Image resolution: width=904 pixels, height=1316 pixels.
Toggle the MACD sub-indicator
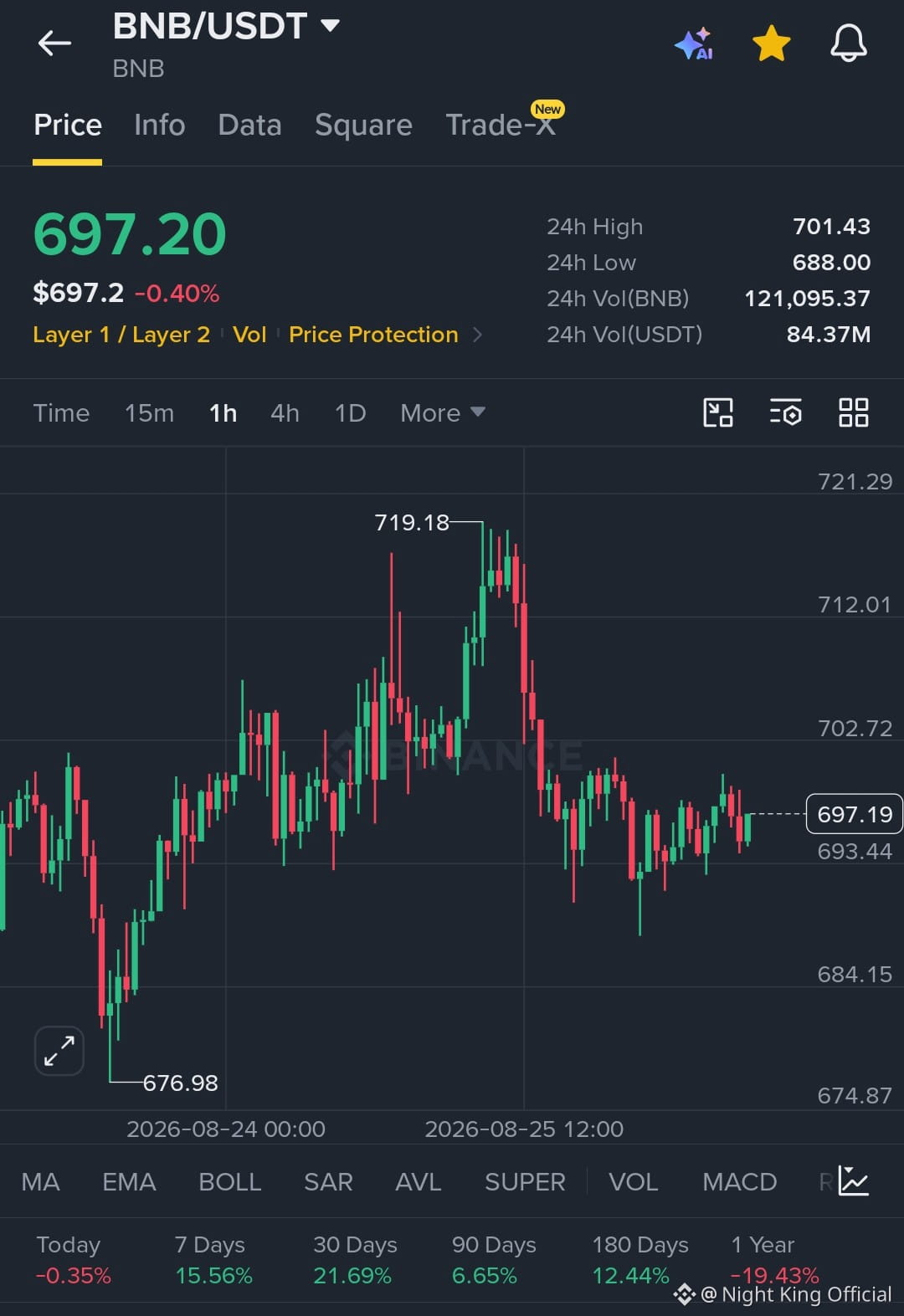740,1182
